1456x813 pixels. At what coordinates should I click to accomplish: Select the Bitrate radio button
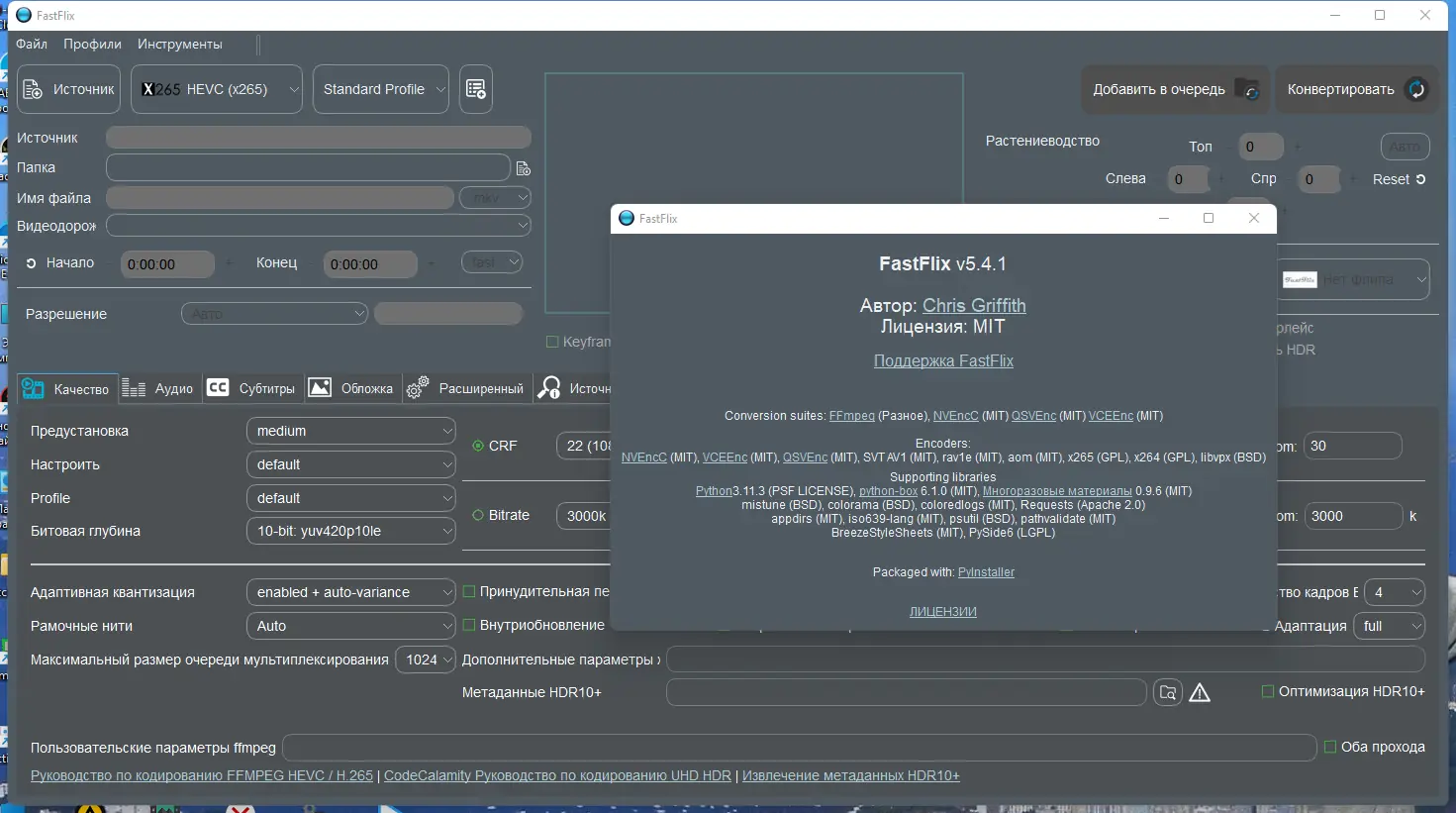tap(479, 515)
